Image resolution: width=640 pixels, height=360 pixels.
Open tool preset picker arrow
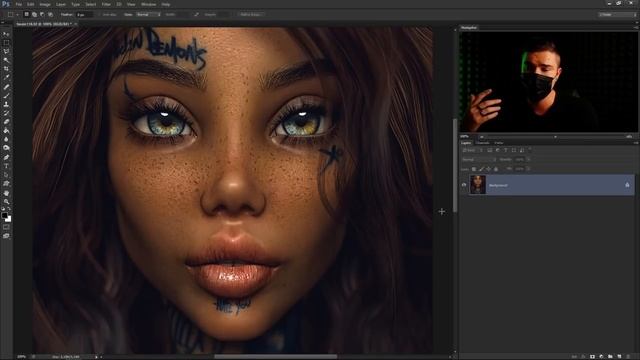(17, 14)
